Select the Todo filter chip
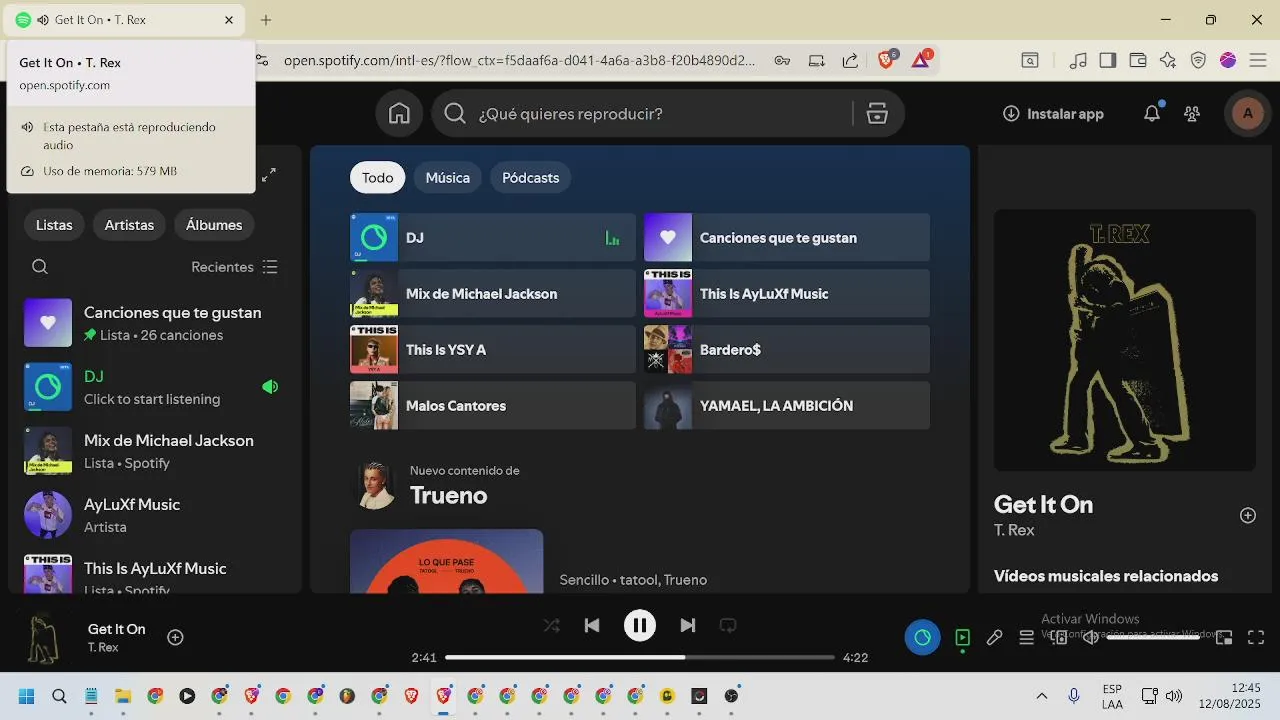The image size is (1280, 720). pos(377,177)
